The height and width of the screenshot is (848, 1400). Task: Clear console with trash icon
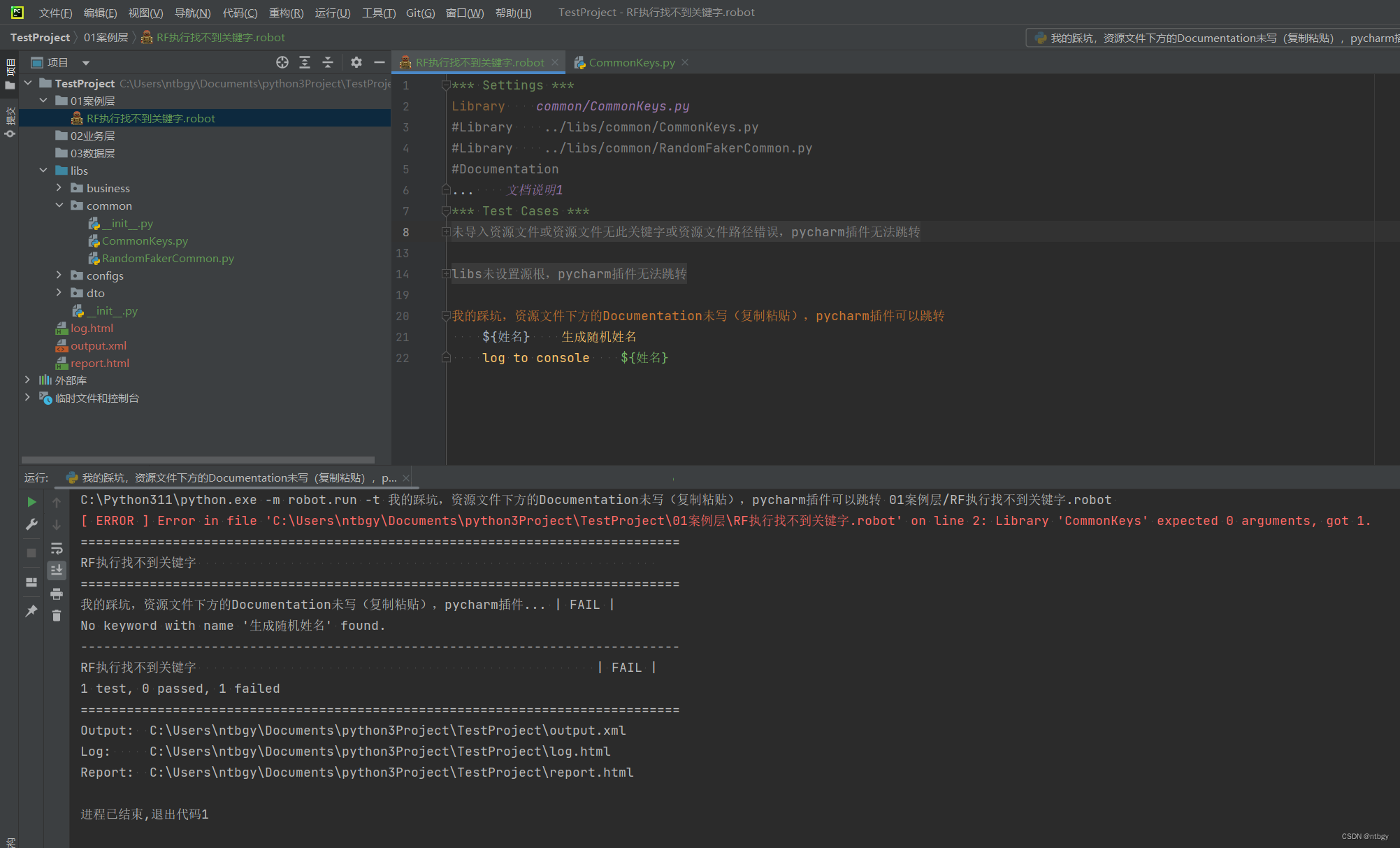pyautogui.click(x=57, y=616)
